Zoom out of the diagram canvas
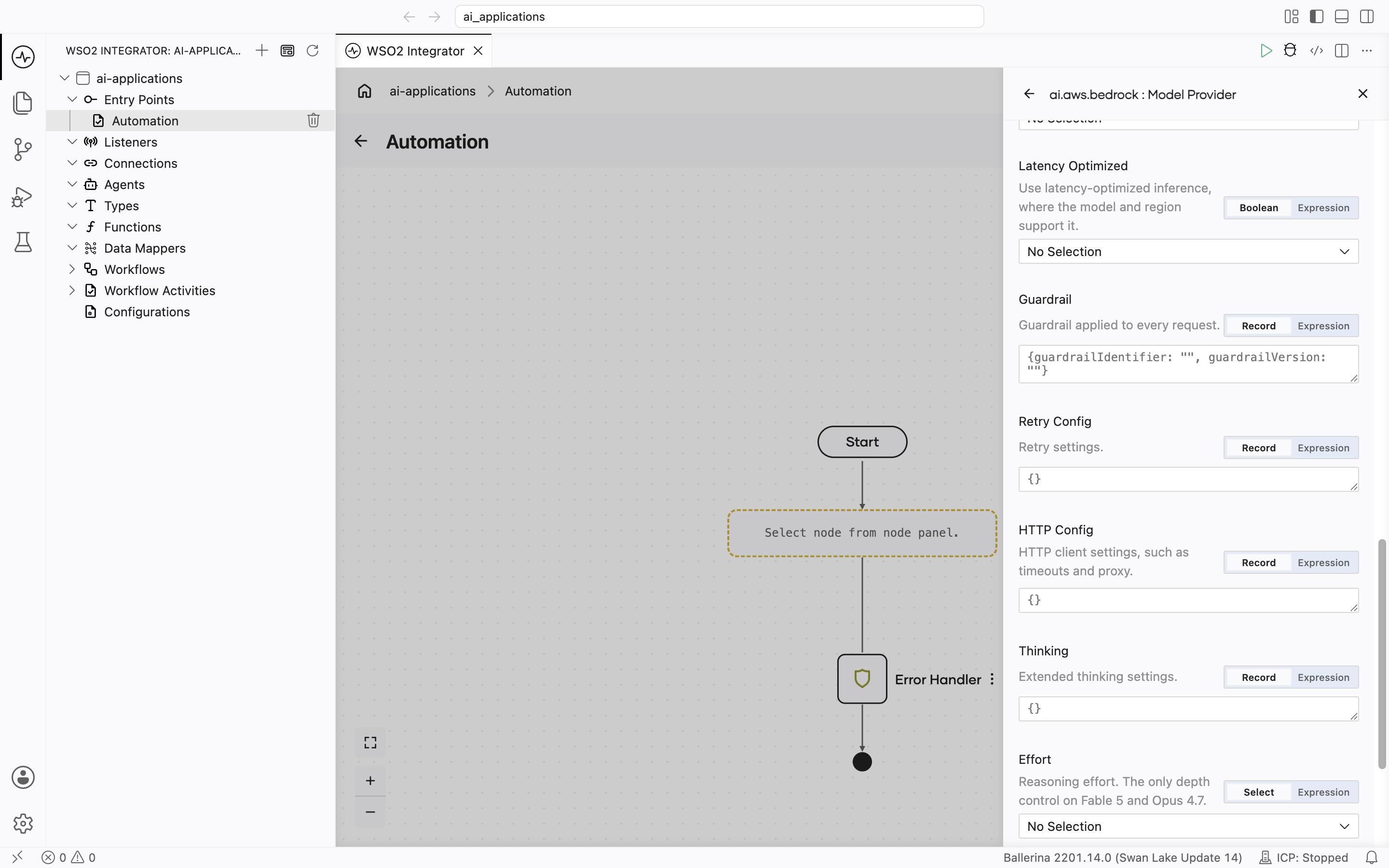Viewport: 1389px width, 868px height. [x=370, y=812]
